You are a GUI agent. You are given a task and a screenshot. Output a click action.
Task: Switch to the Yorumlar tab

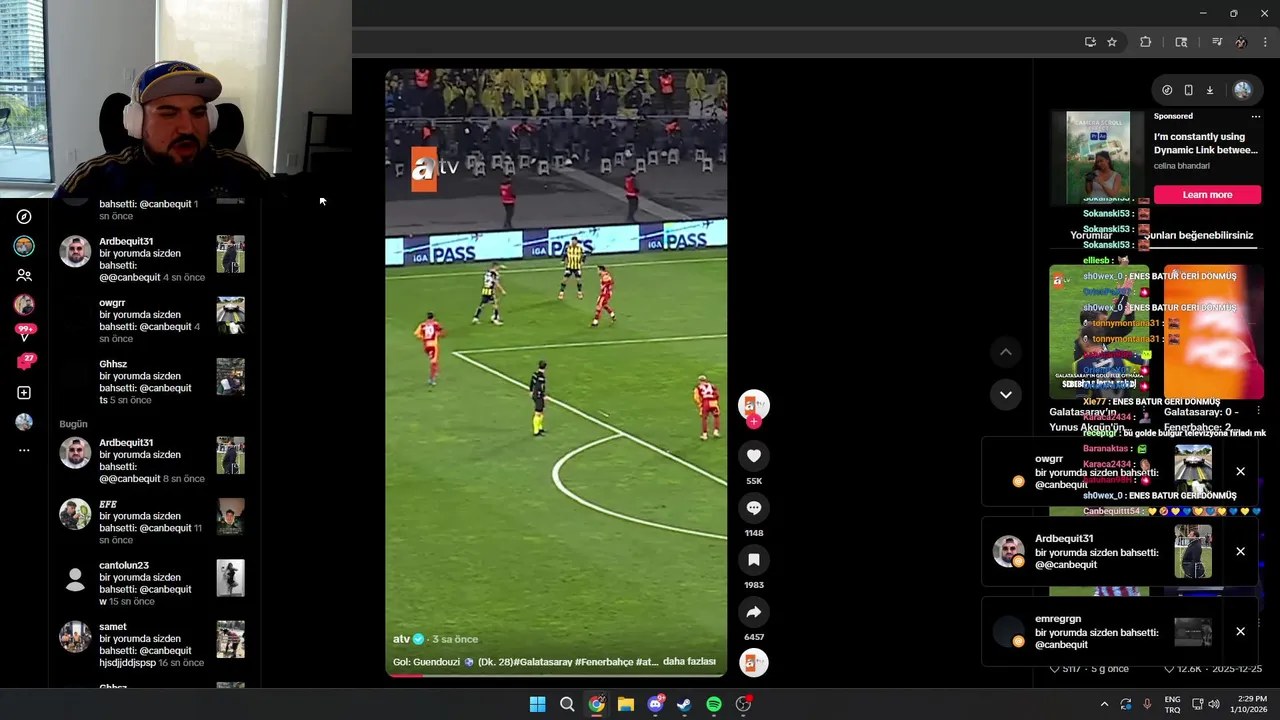point(1090,236)
